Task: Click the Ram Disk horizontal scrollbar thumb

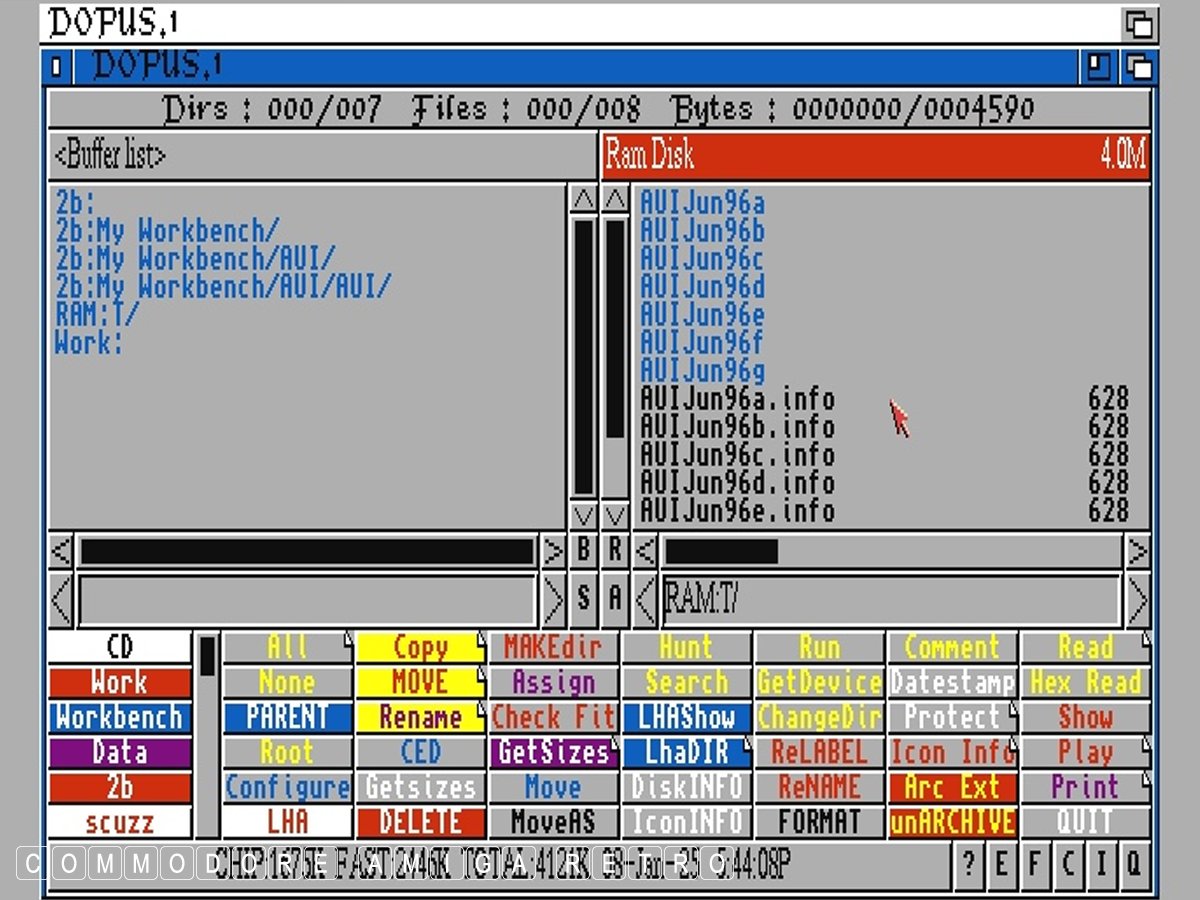Action: pyautogui.click(x=719, y=552)
